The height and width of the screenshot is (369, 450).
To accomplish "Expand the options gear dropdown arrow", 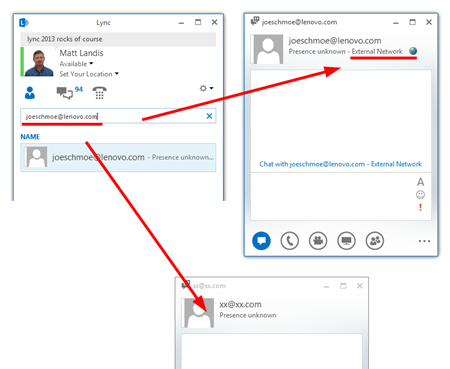I will pos(211,88).
